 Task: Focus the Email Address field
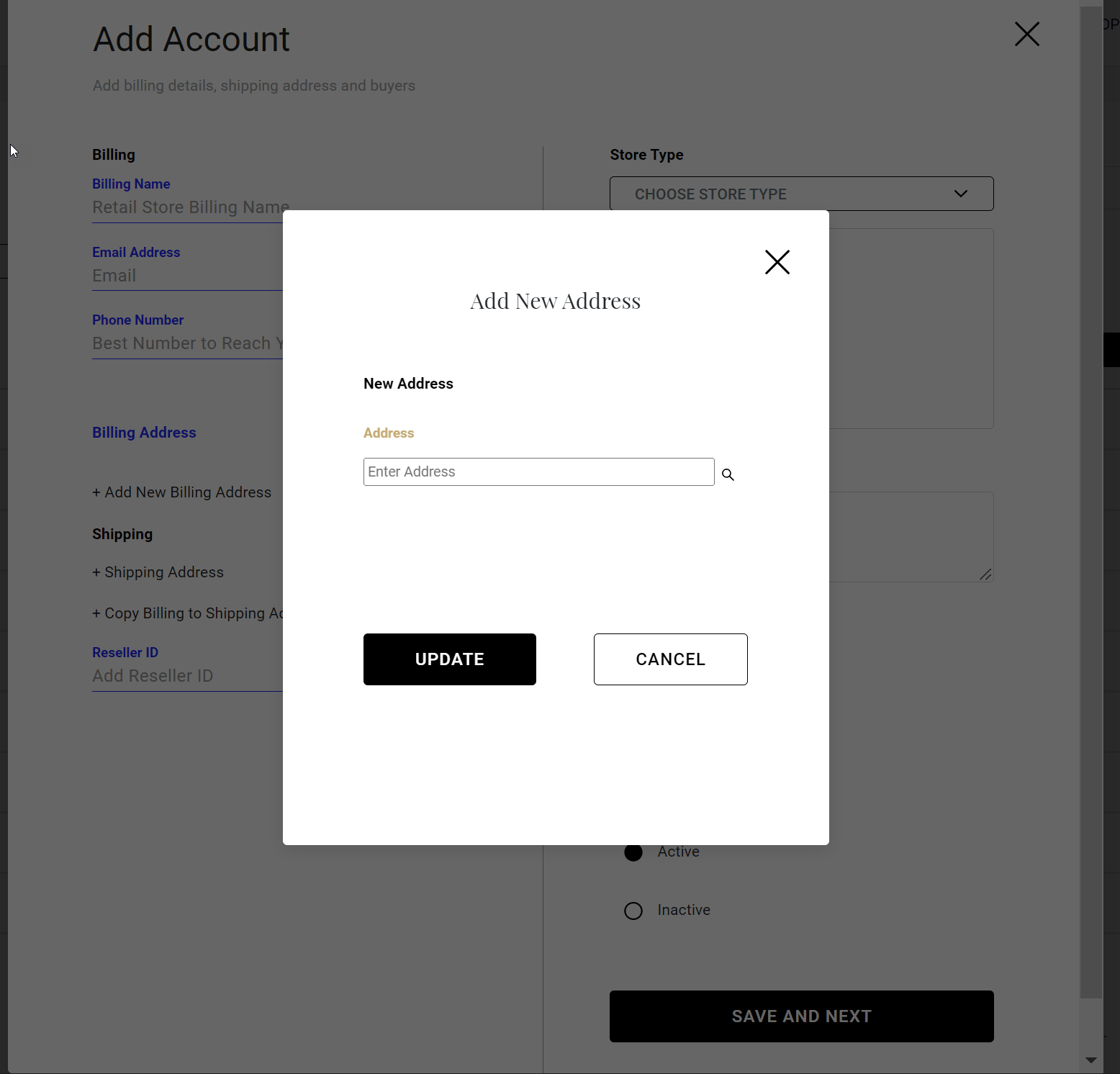pos(187,276)
